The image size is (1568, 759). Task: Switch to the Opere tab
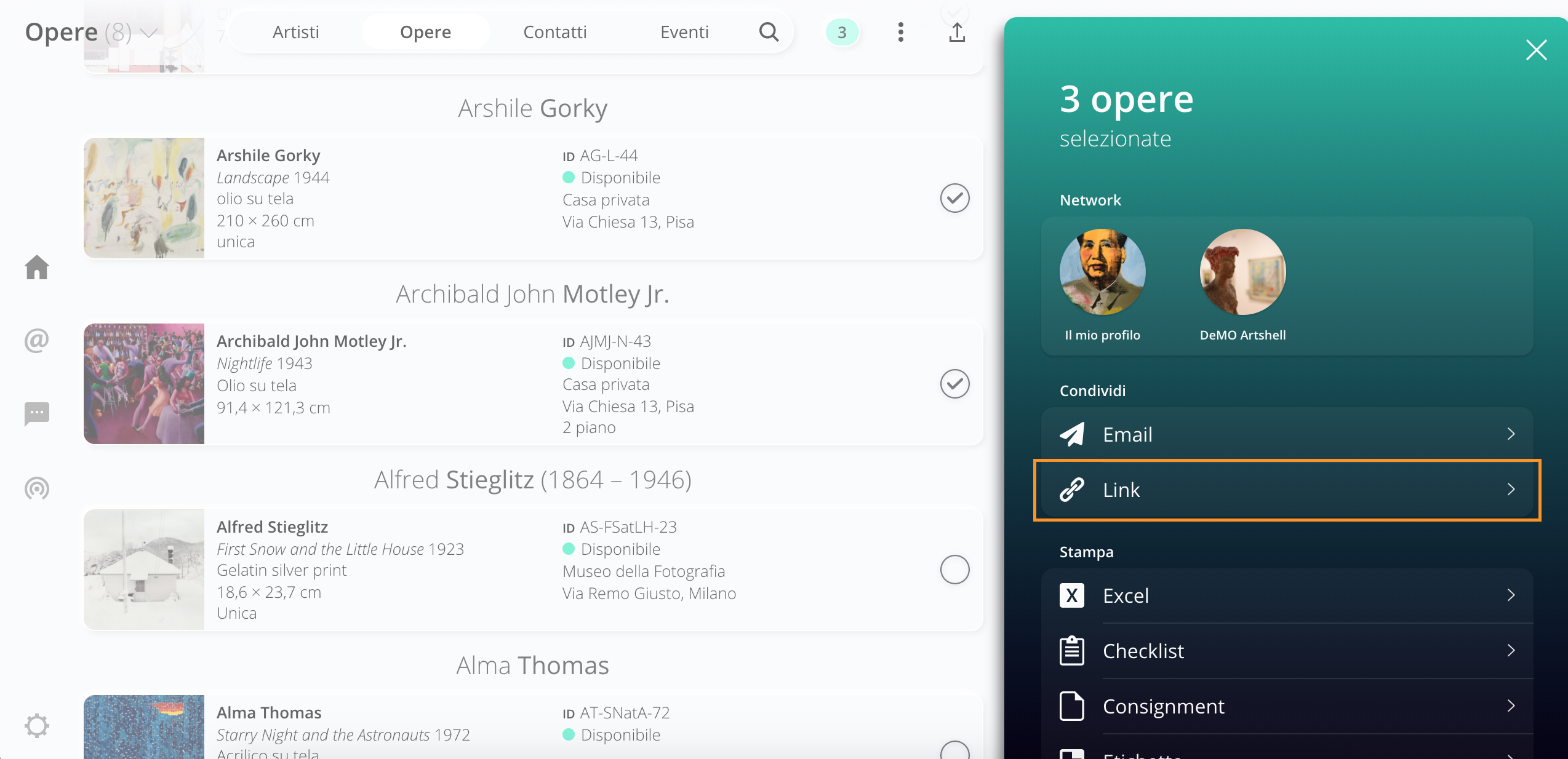click(426, 32)
